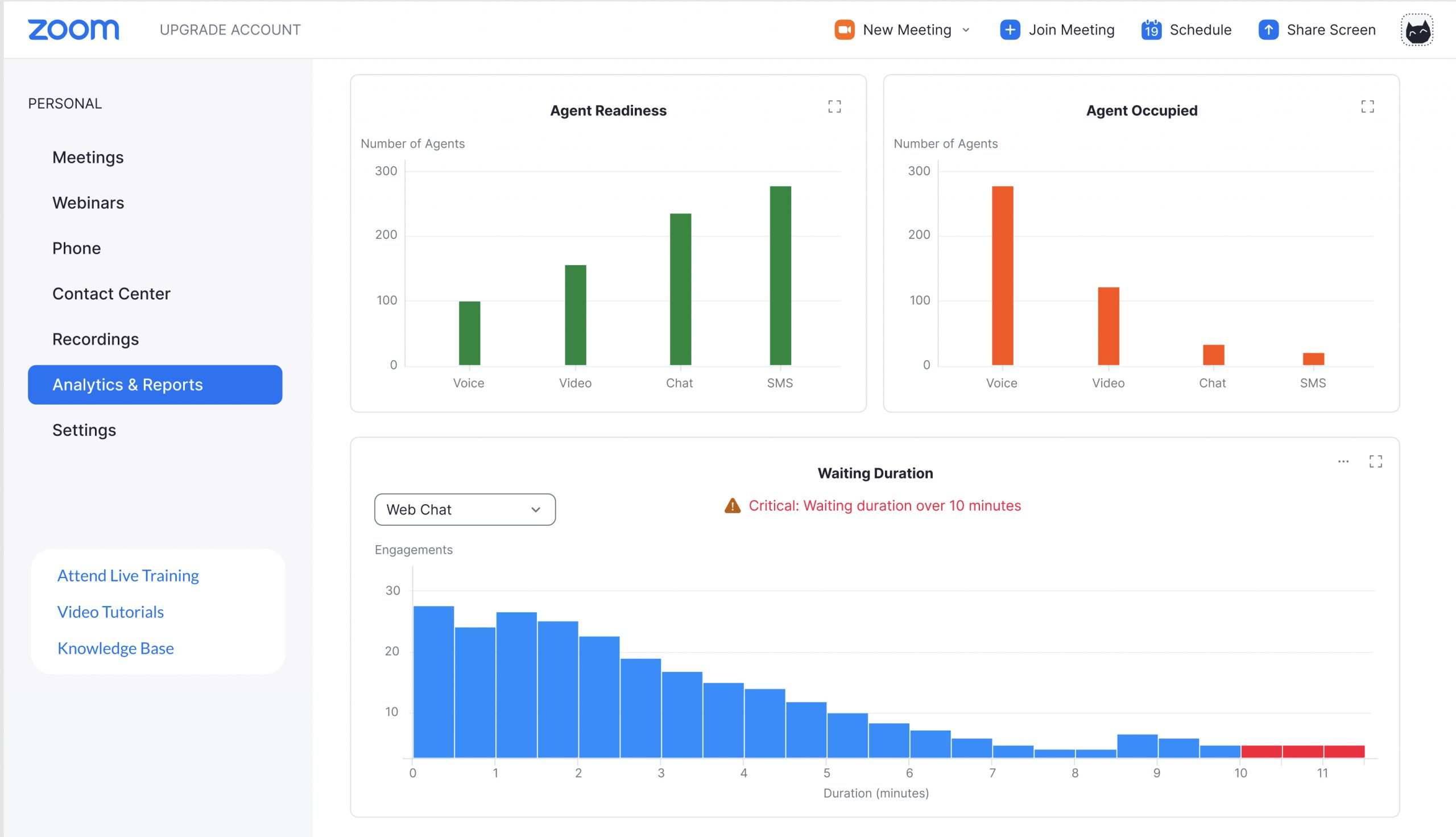
Task: Open Waiting Duration three-dots options menu
Action: coord(1343,461)
